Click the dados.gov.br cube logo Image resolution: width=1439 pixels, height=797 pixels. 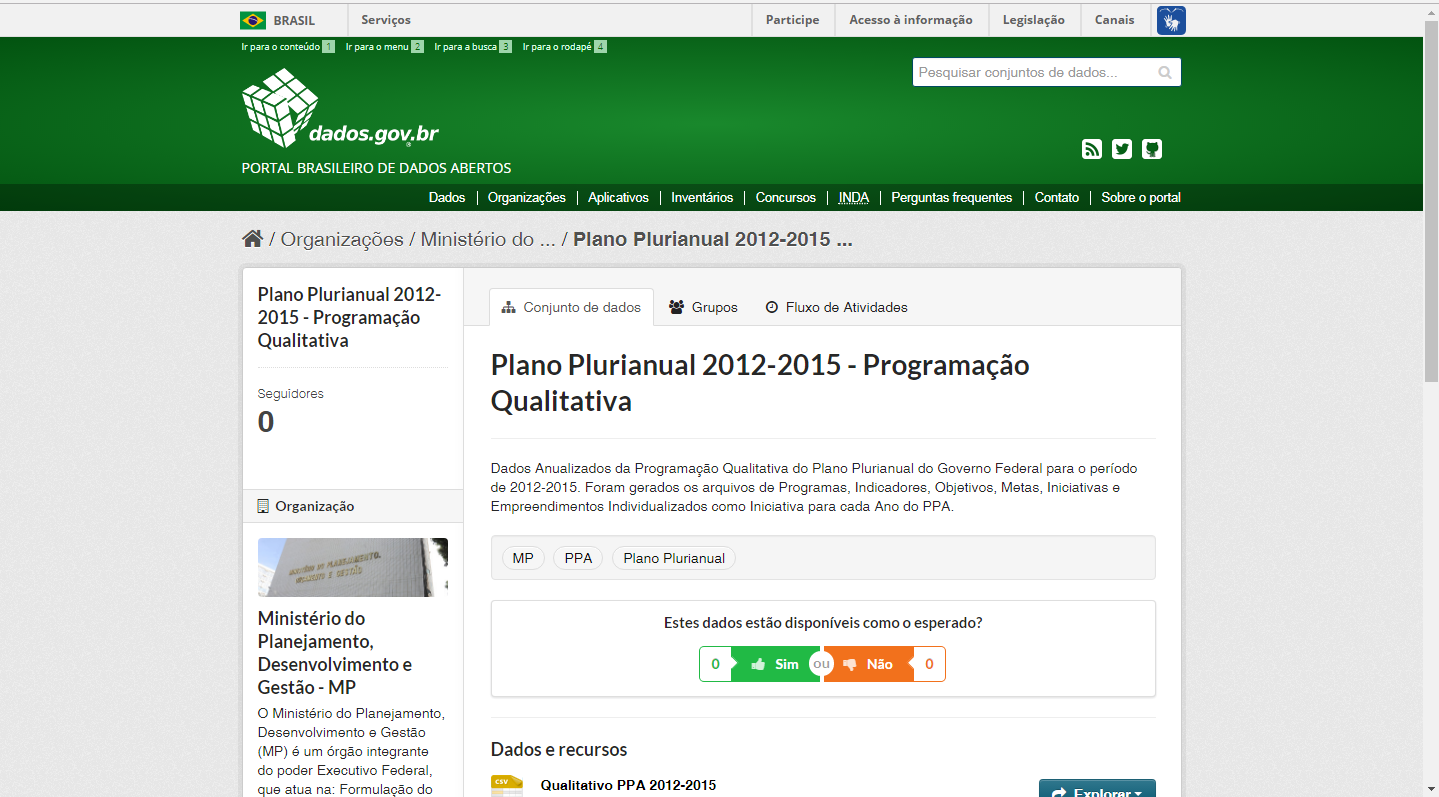click(x=281, y=108)
